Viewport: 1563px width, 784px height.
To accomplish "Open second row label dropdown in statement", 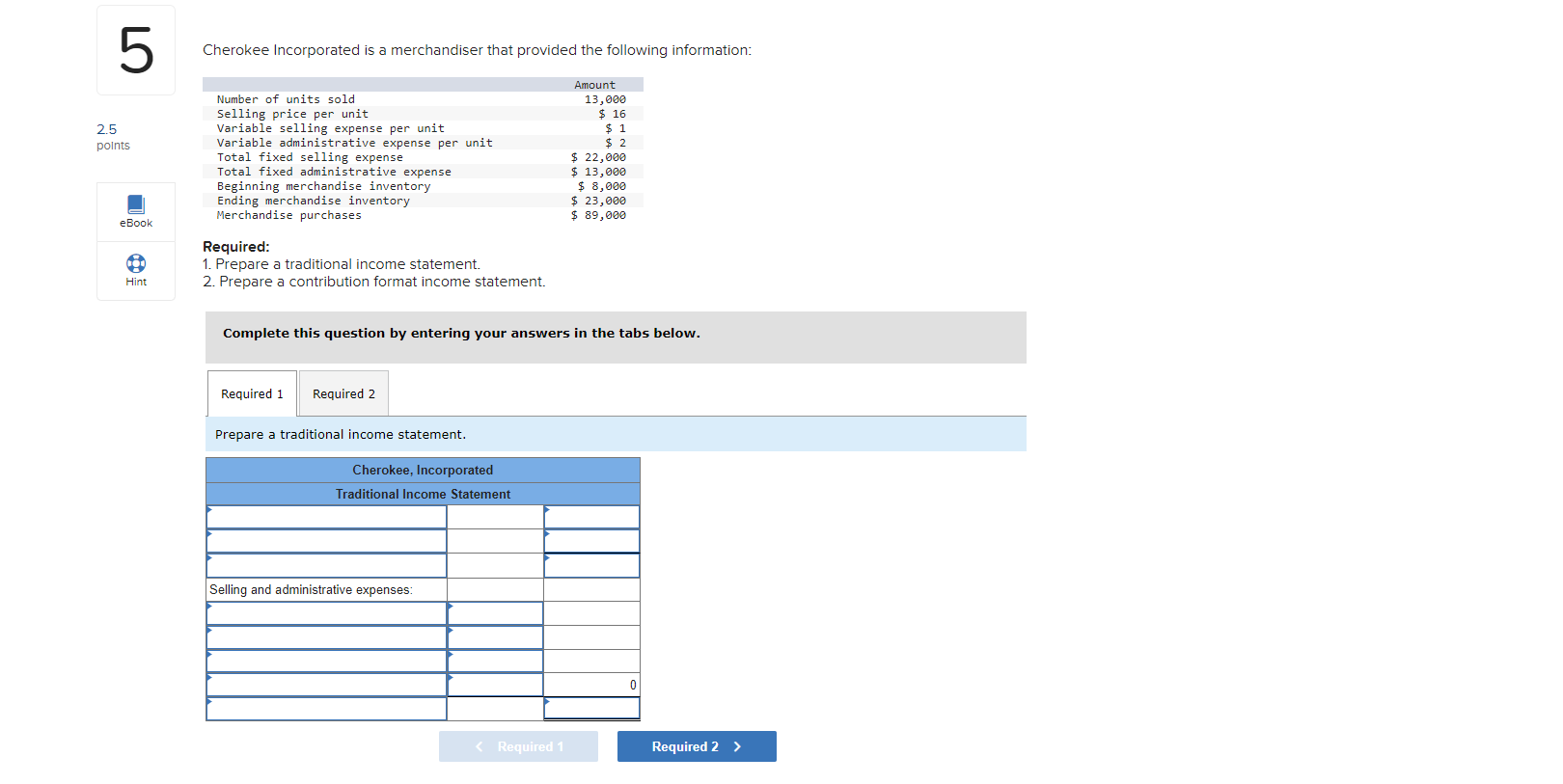I will [x=326, y=541].
